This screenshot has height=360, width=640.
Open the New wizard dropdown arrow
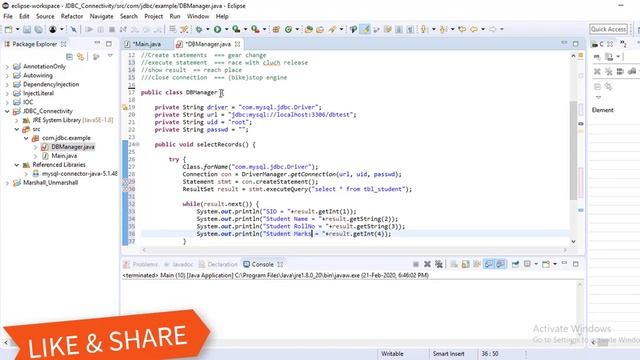click(17, 29)
